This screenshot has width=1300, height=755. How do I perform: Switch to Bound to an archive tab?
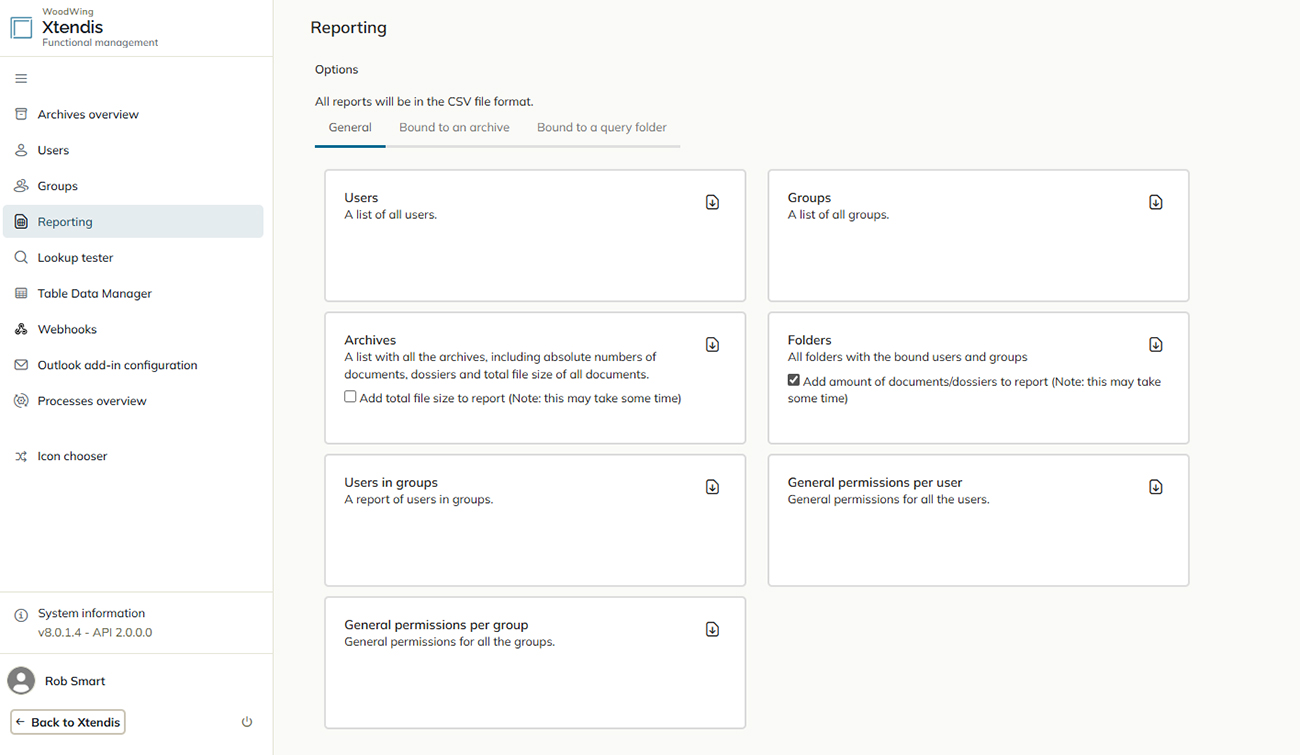click(454, 128)
